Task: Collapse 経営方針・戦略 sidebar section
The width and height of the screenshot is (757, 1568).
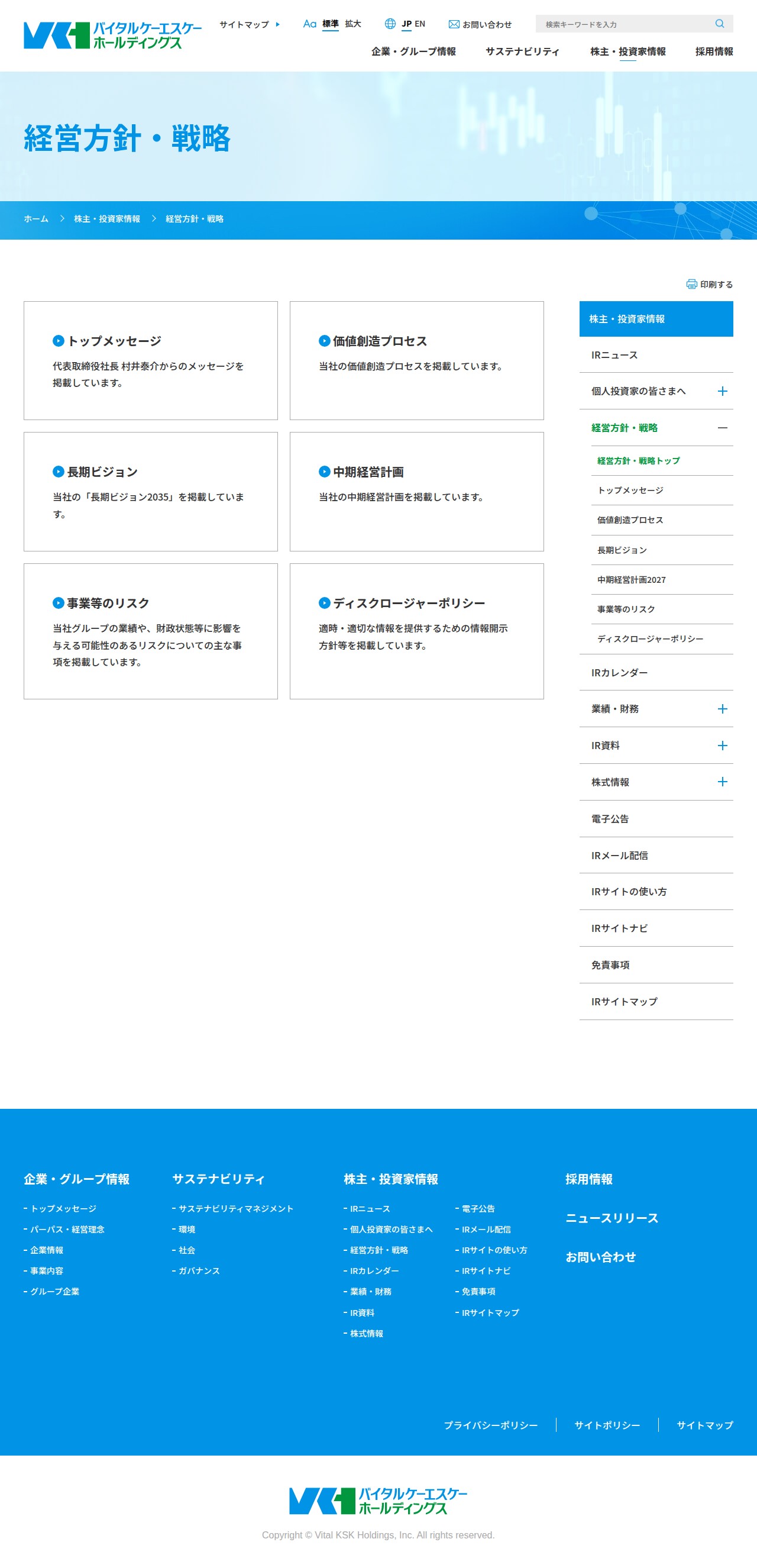Action: click(722, 428)
